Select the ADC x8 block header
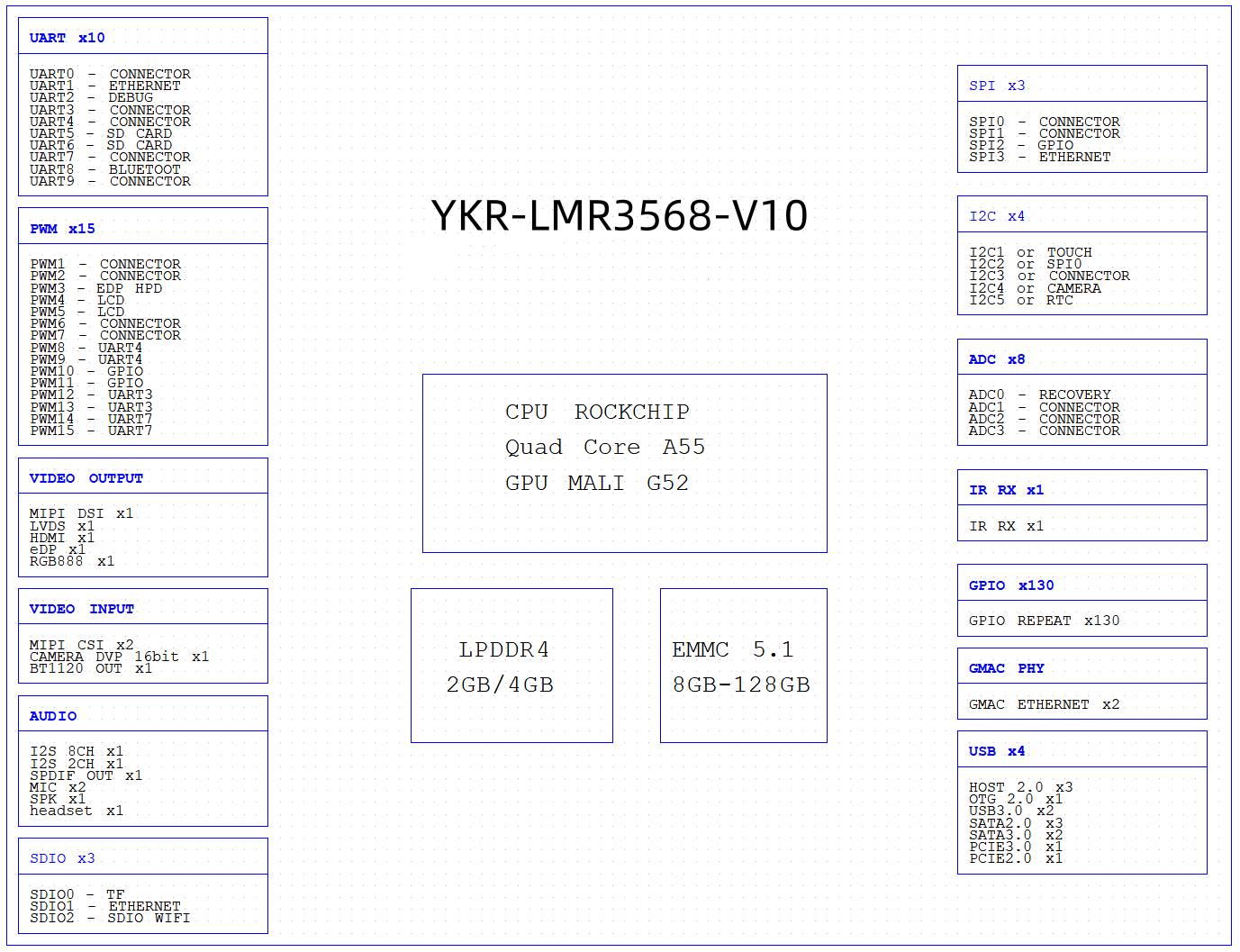Screen dimensions: 1240x952 click(x=997, y=359)
